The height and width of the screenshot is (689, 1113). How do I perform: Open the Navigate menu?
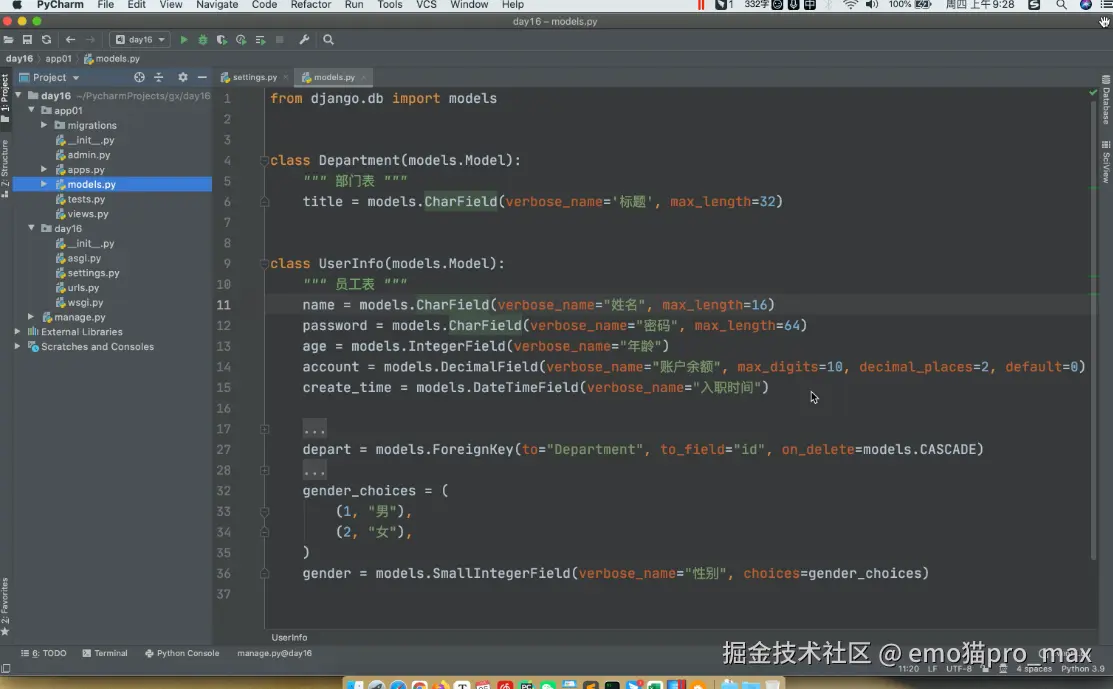pyautogui.click(x=217, y=5)
